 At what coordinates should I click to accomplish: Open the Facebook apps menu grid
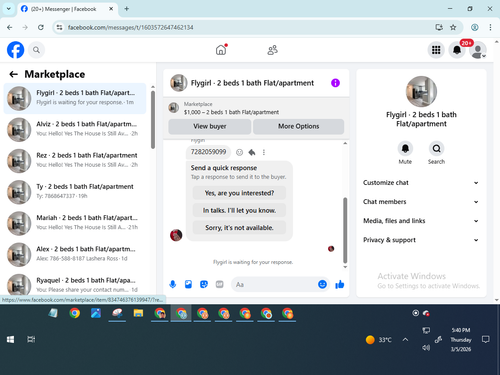click(x=436, y=50)
